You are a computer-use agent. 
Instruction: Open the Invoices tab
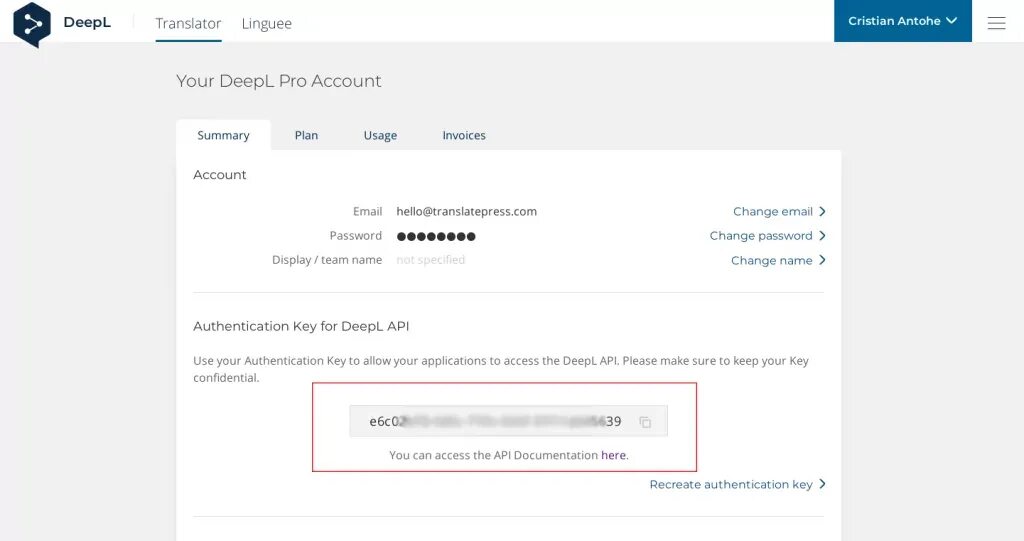464,135
